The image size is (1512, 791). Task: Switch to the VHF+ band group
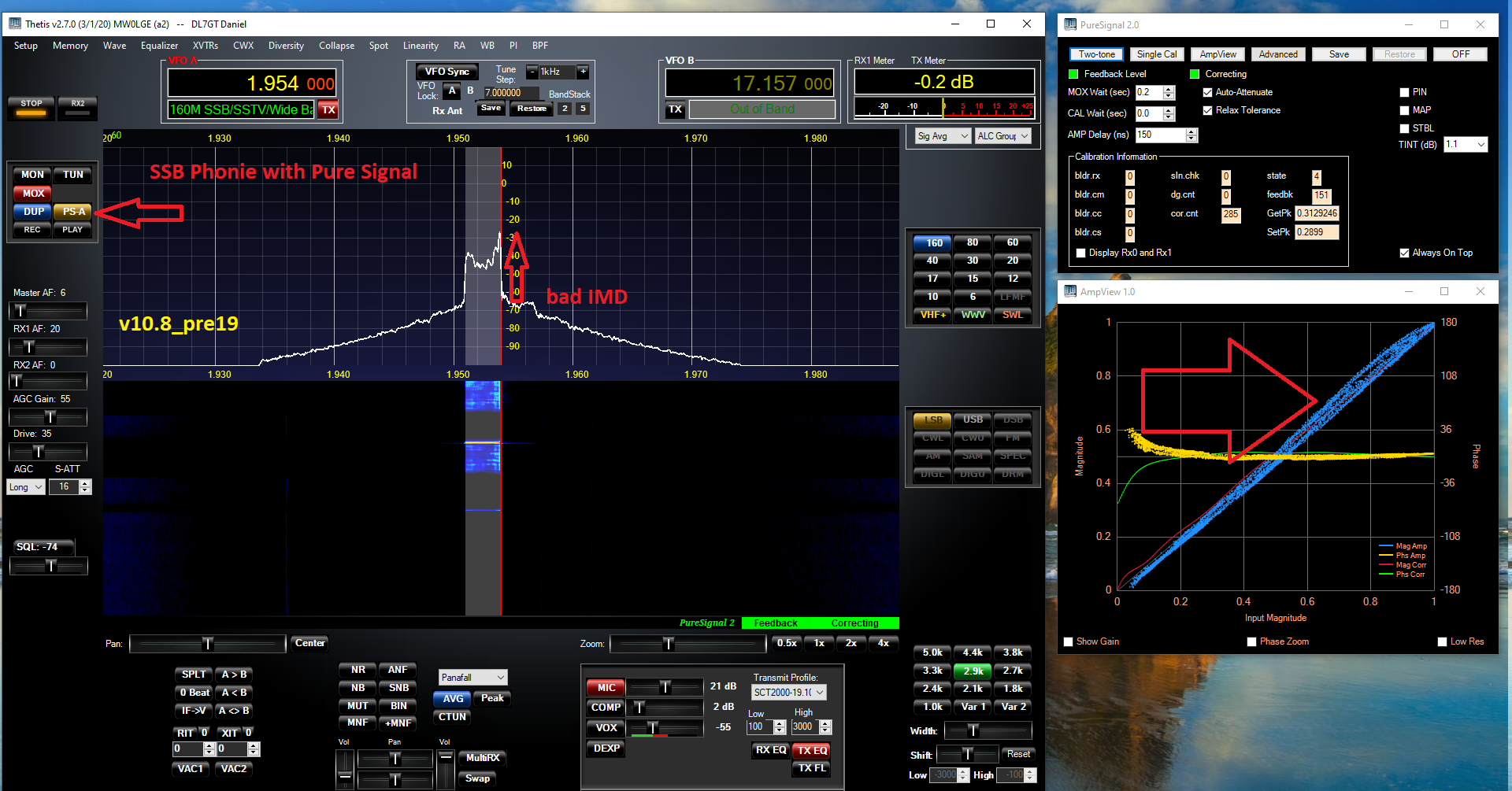pos(933,315)
